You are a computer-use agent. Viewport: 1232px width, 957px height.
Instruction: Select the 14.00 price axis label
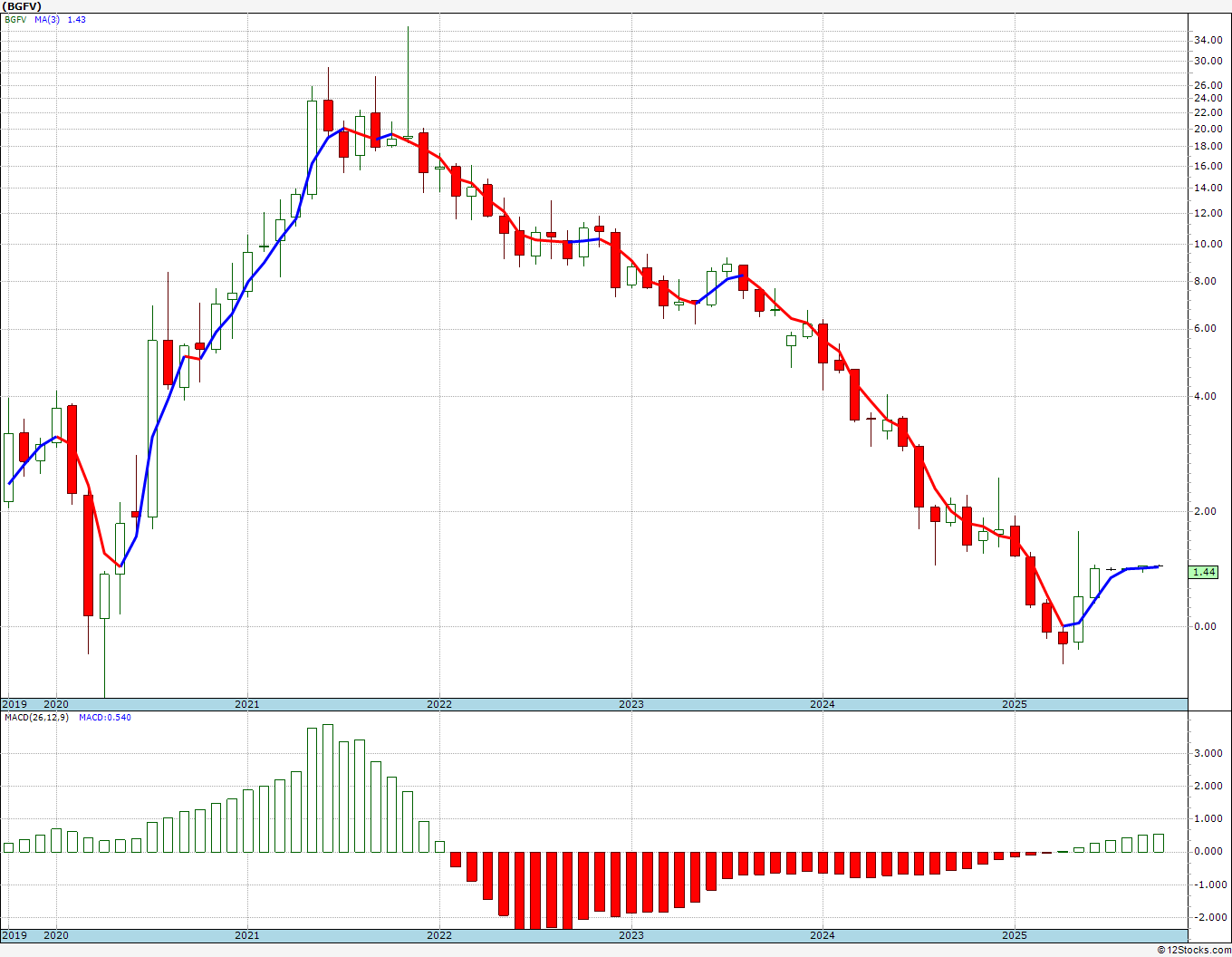coord(1207,188)
